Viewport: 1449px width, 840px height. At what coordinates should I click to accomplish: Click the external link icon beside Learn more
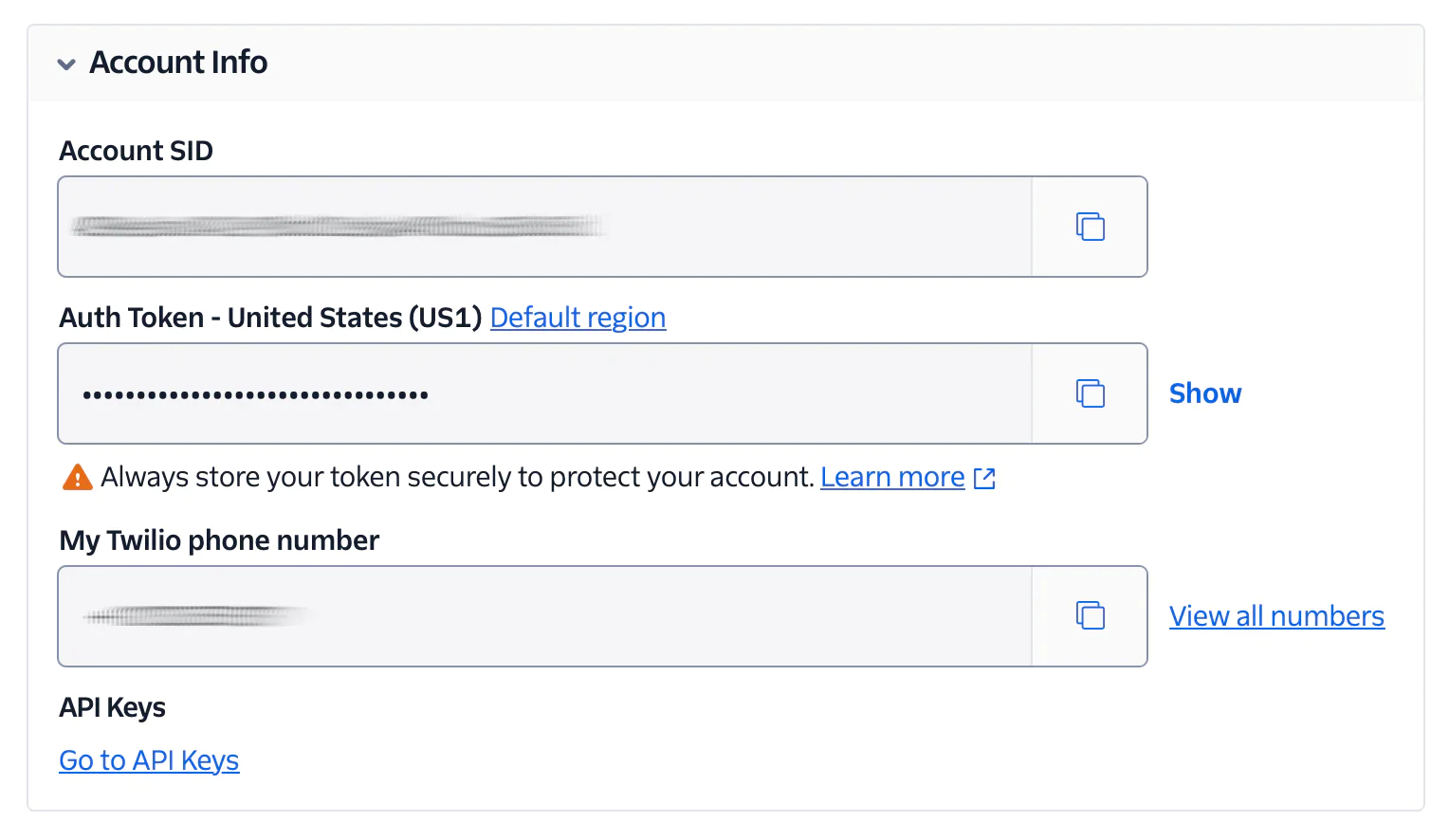(984, 478)
